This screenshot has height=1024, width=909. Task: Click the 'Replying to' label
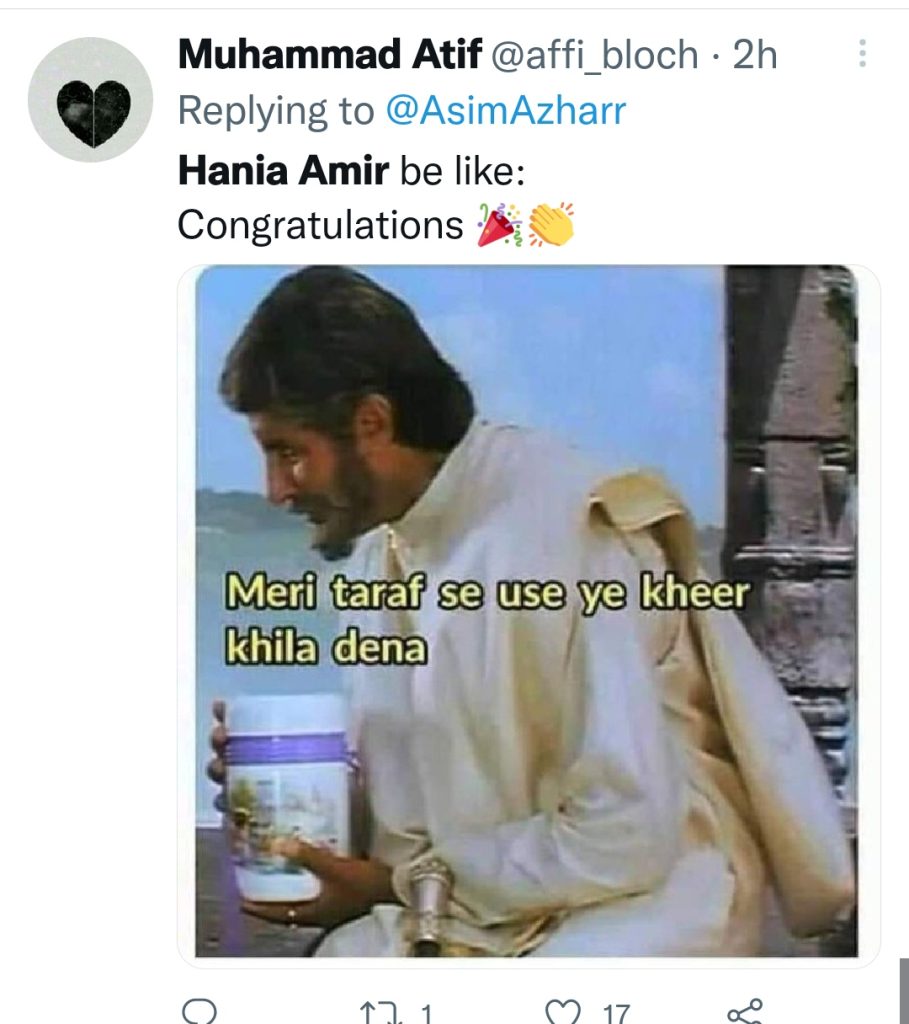(276, 111)
